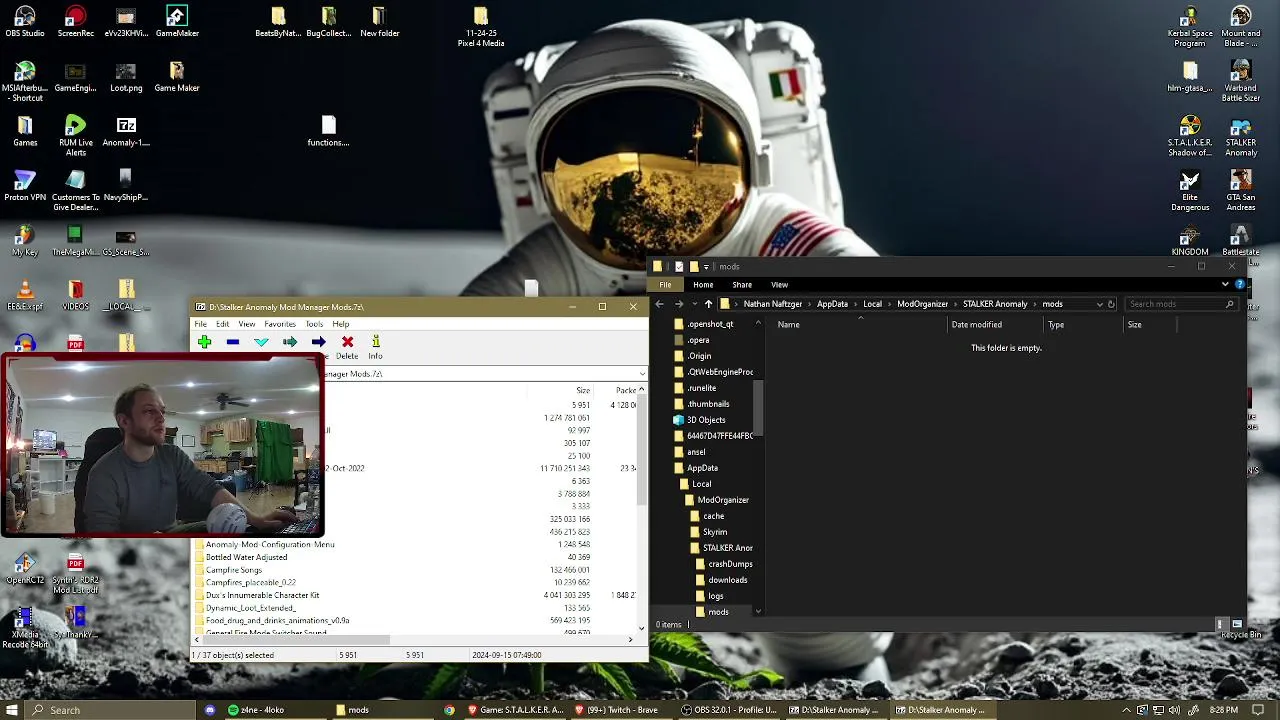The image size is (1280, 720).
Task: Open the Explorer File tab
Action: (665, 285)
